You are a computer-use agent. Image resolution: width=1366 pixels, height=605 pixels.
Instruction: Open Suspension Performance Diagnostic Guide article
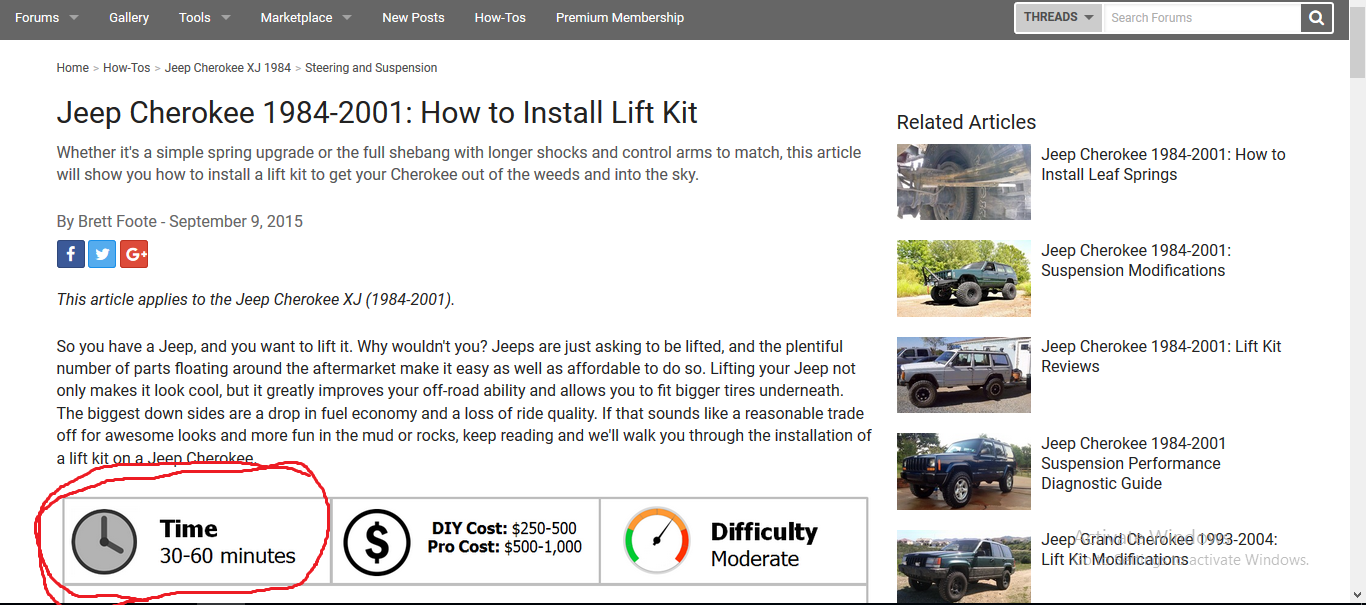click(x=1133, y=463)
